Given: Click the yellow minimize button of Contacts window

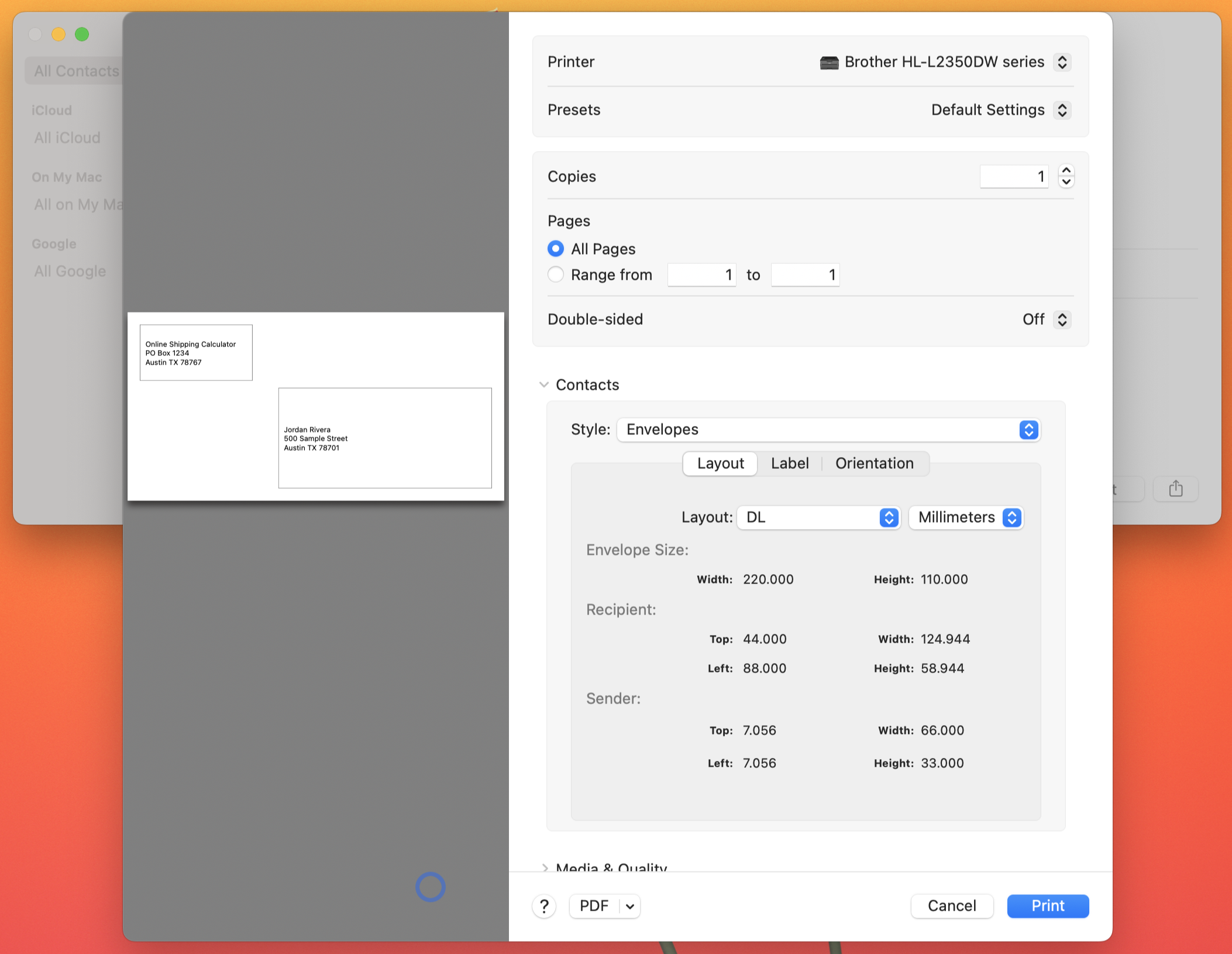Looking at the screenshot, I should [x=58, y=35].
